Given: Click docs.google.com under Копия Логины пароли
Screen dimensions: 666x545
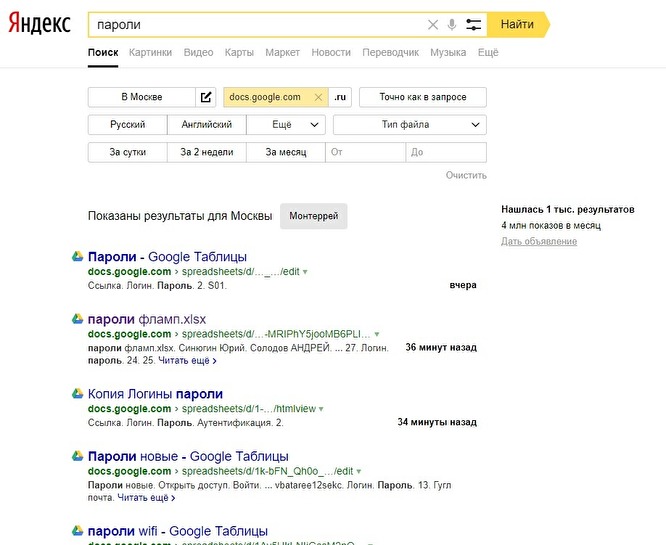Looking at the screenshot, I should click(129, 409).
